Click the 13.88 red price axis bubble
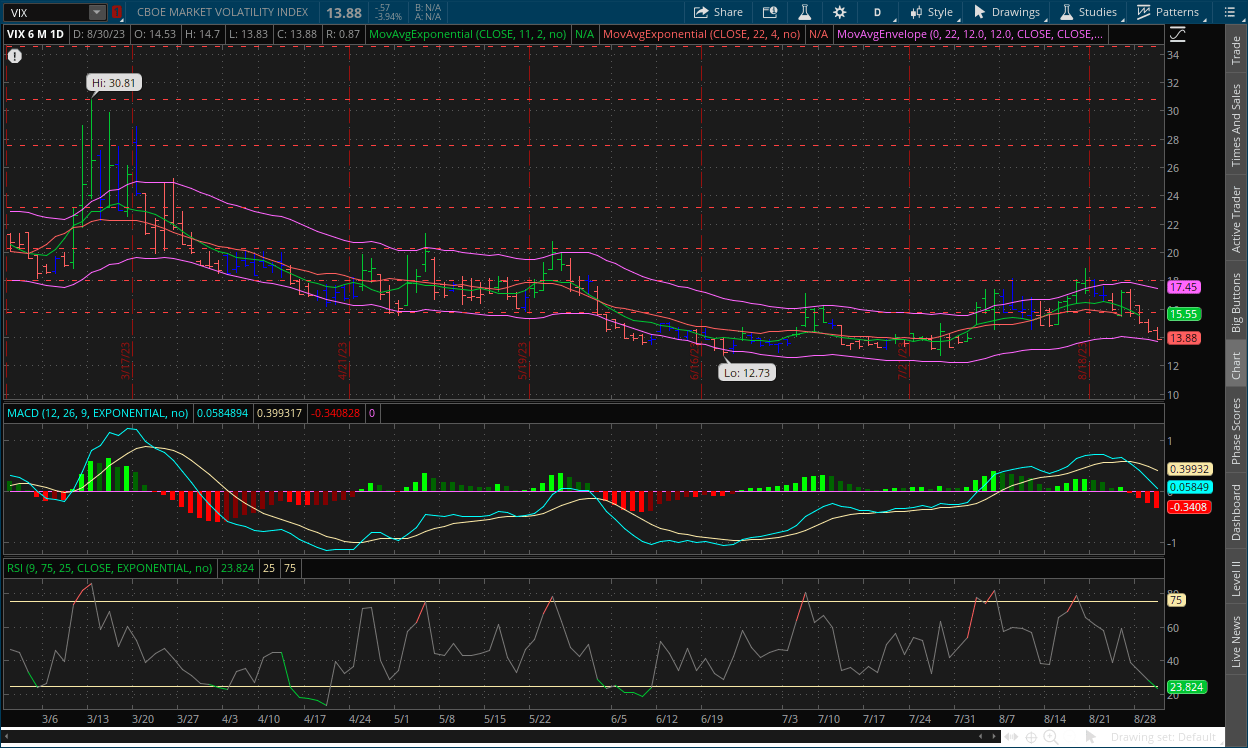This screenshot has height=748, width=1248. point(1183,338)
